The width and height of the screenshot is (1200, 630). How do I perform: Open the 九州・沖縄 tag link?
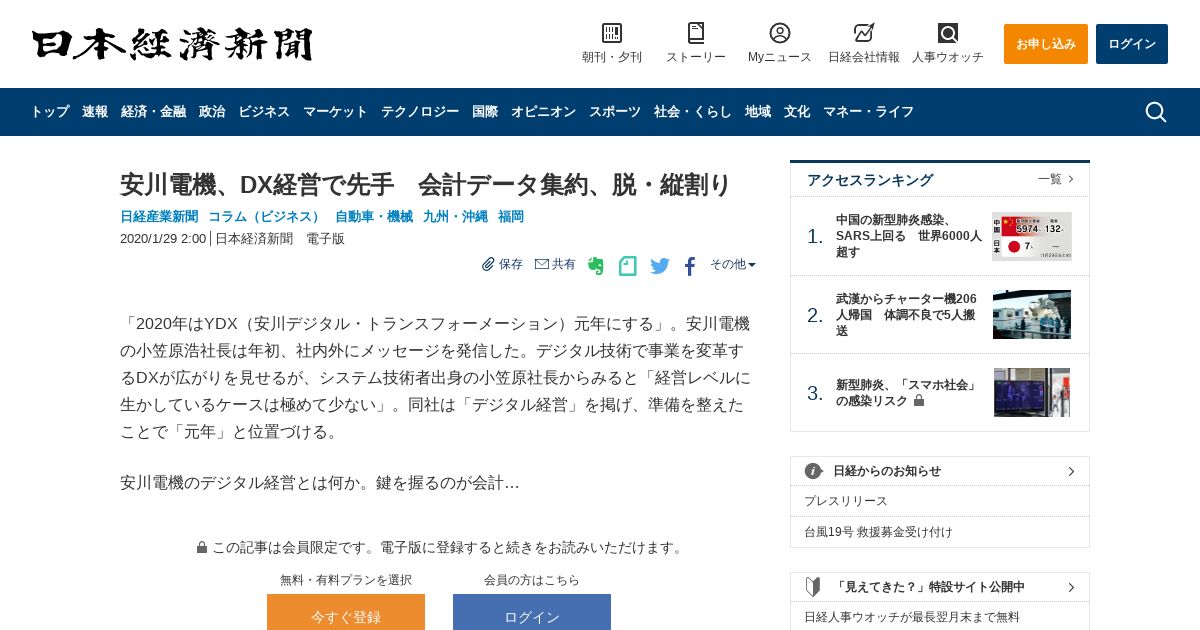pos(455,216)
